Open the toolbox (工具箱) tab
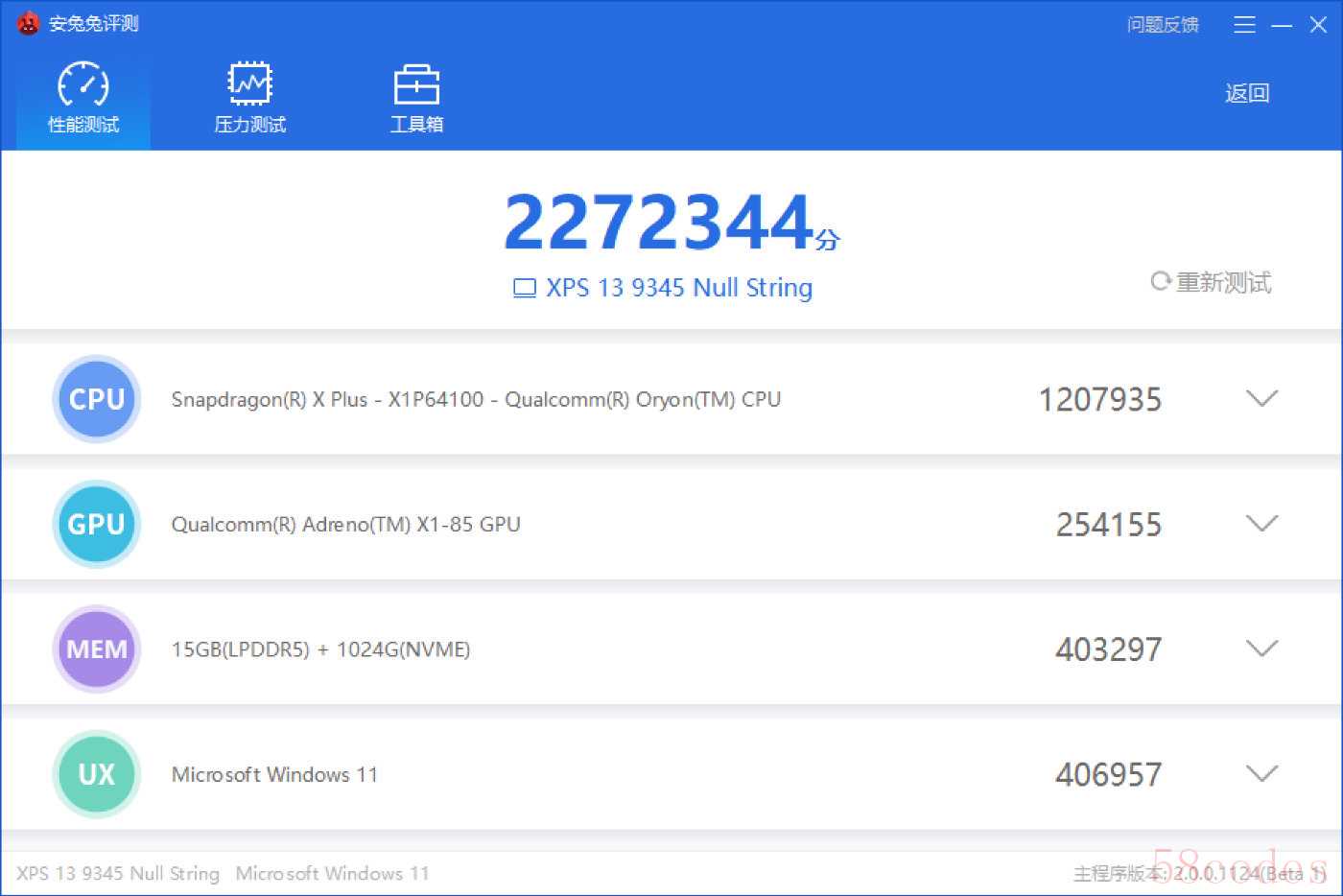The width and height of the screenshot is (1343, 896). pyautogui.click(x=416, y=98)
